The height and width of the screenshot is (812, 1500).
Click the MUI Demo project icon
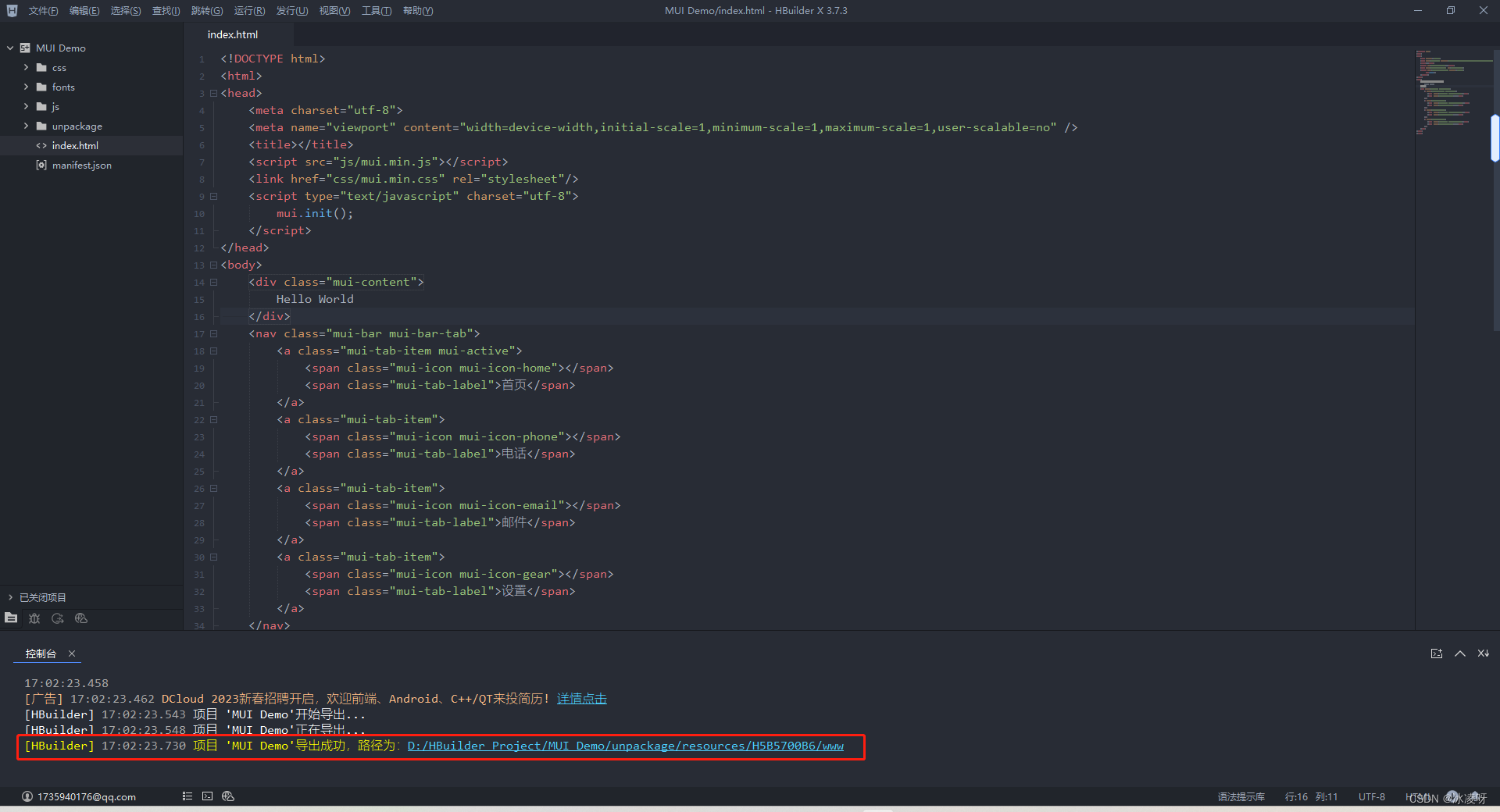25,48
